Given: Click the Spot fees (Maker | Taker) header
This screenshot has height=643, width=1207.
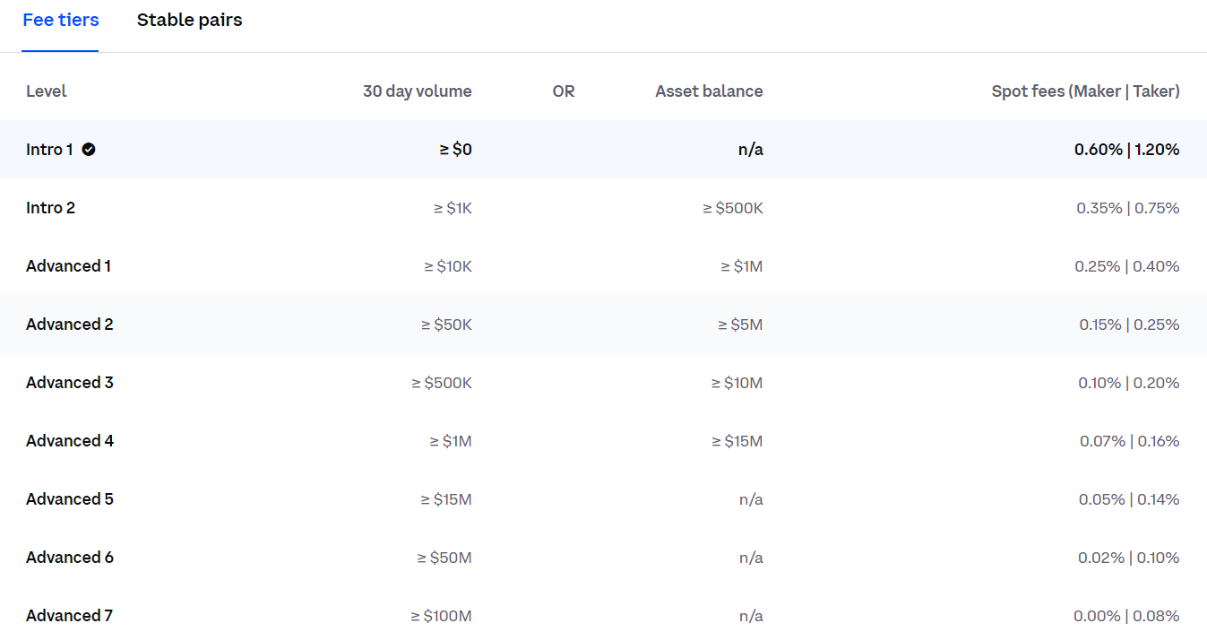Looking at the screenshot, I should (1085, 92).
